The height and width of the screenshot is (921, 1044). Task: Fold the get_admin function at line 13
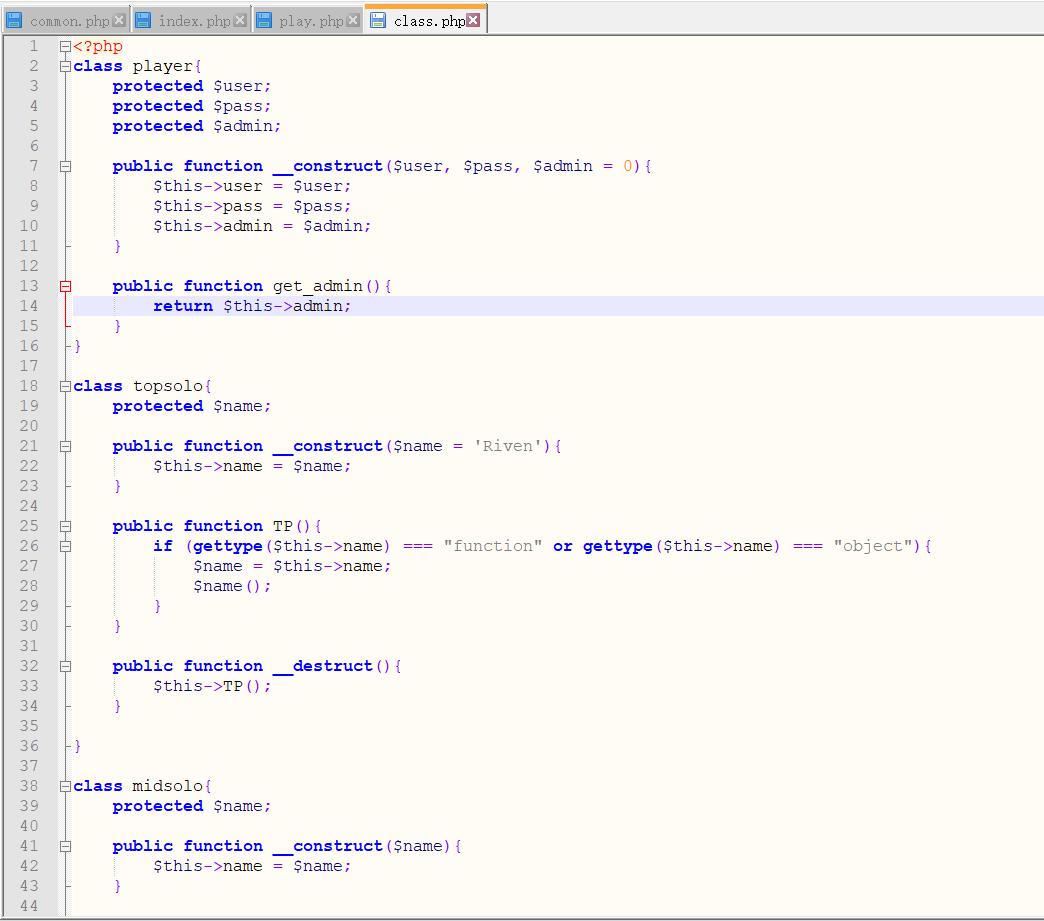pos(65,286)
